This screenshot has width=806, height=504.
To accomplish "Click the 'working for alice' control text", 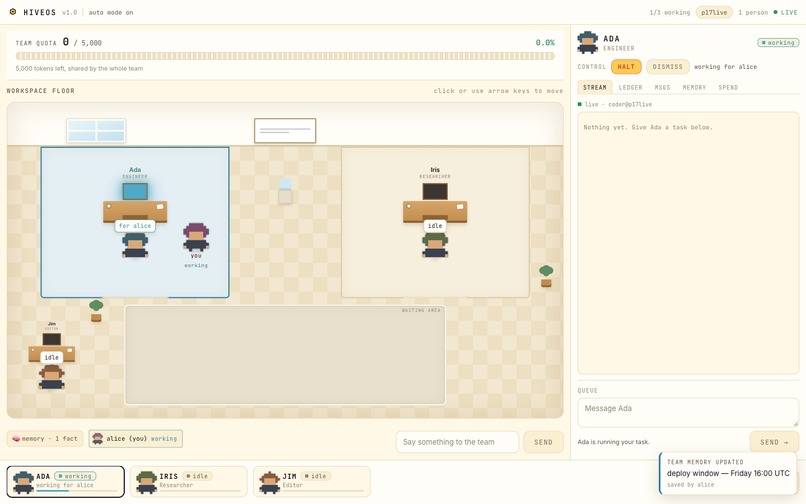I will click(x=725, y=67).
